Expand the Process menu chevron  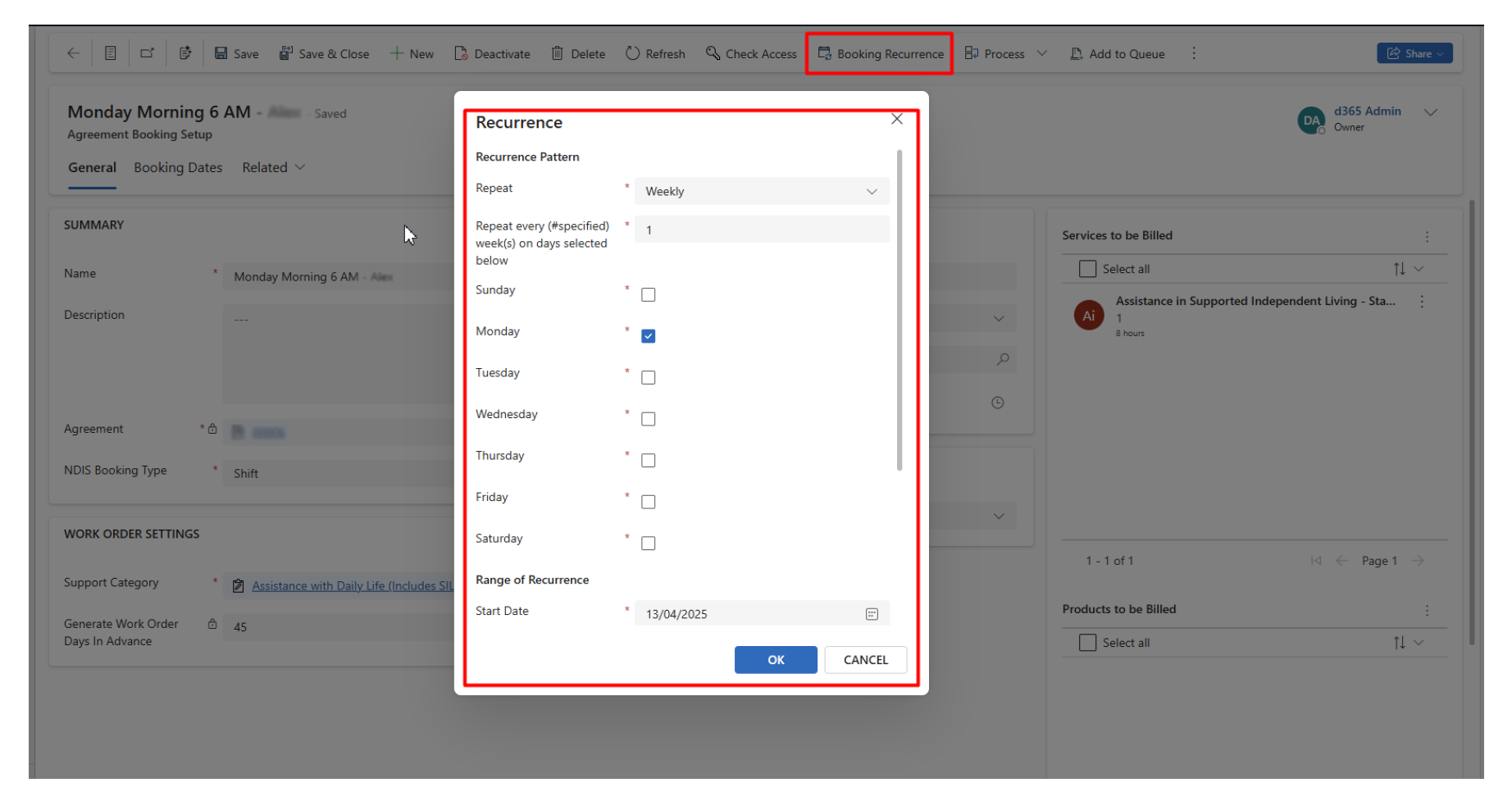[1042, 53]
